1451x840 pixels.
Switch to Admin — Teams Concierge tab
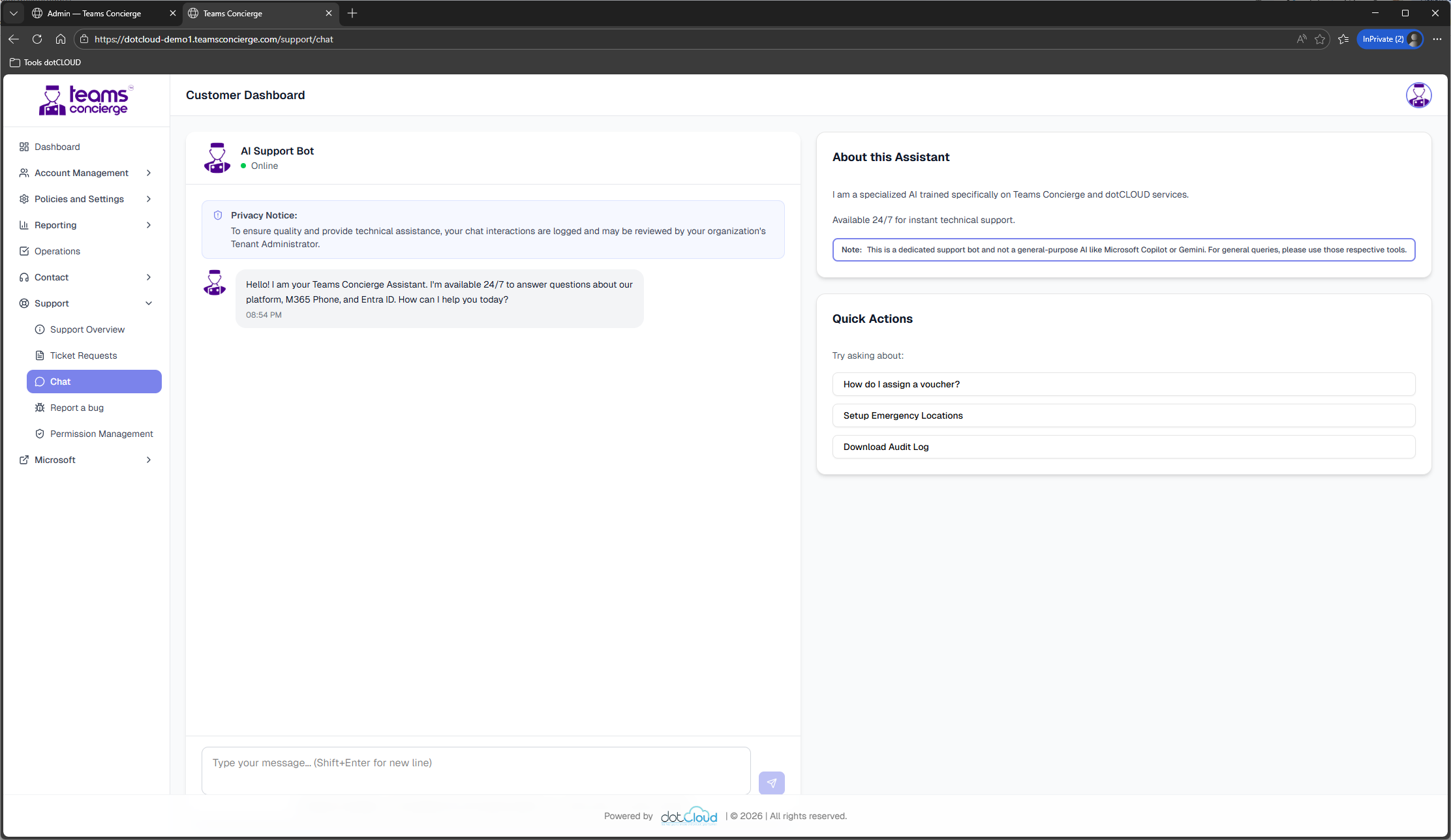[95, 13]
